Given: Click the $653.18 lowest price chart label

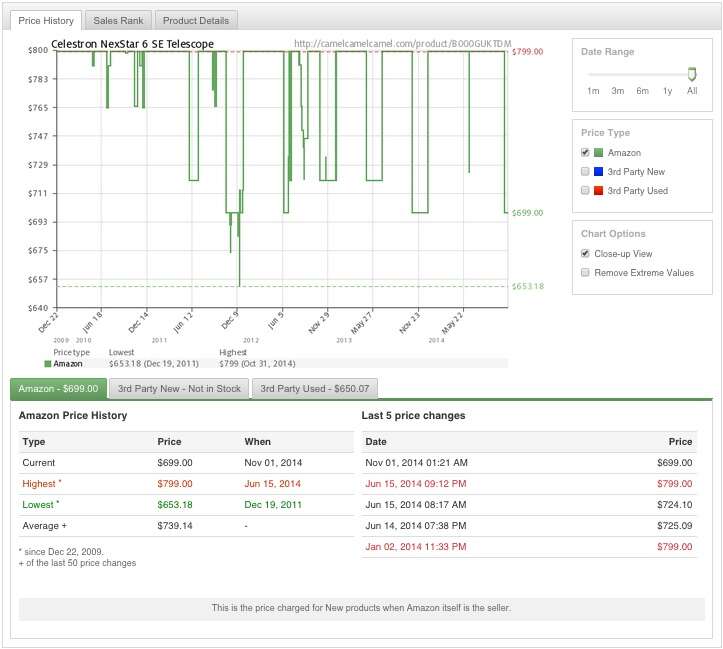Looking at the screenshot, I should (x=528, y=286).
